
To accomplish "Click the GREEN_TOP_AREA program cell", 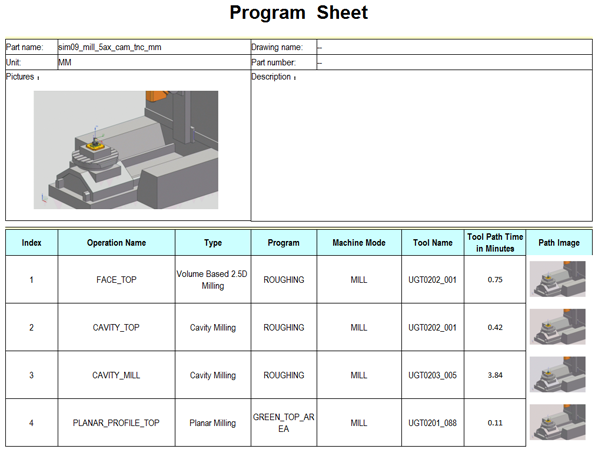I will (284, 422).
